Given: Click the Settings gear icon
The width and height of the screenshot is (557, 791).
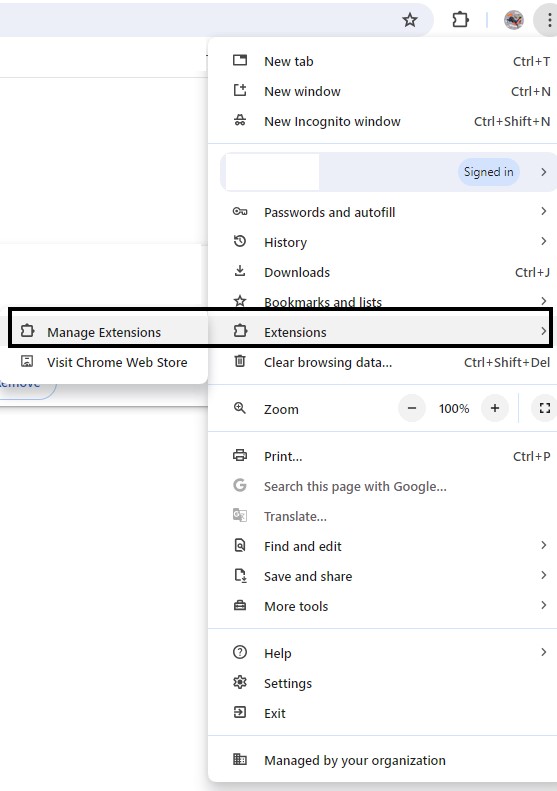Looking at the screenshot, I should tap(240, 683).
